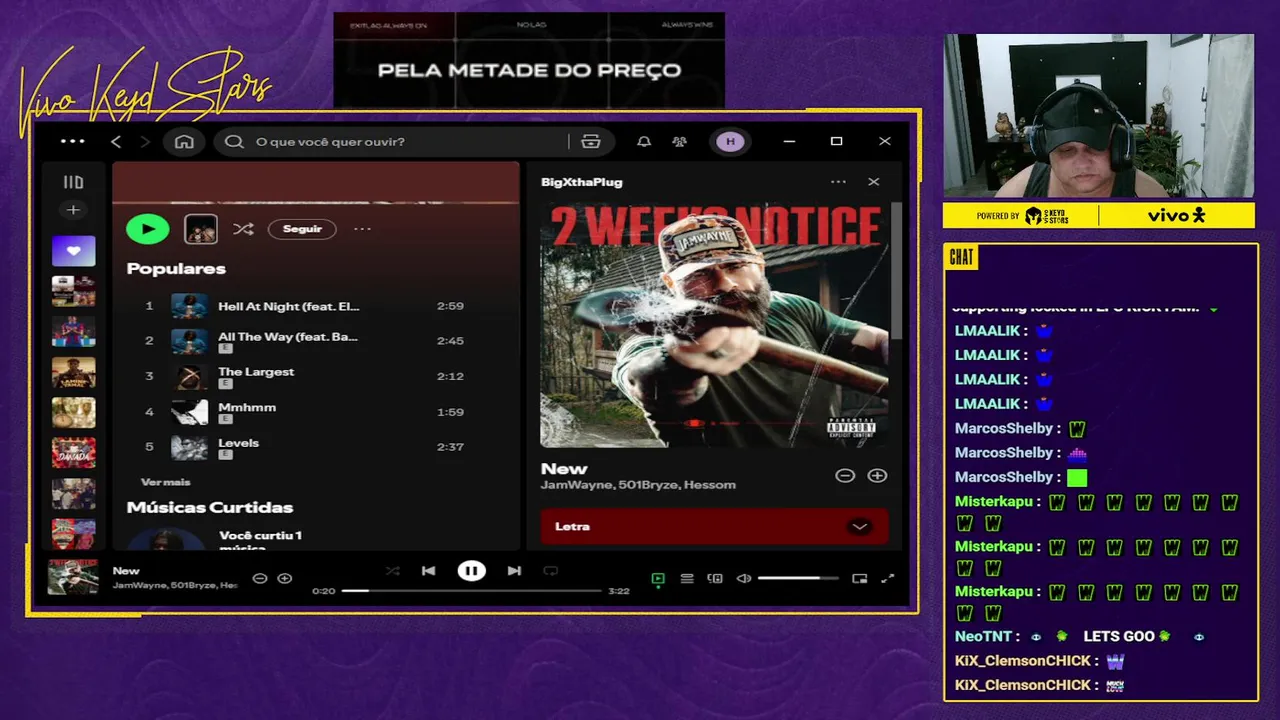Collapse Your Library sidebar icon
The image size is (1280, 720).
[73, 182]
